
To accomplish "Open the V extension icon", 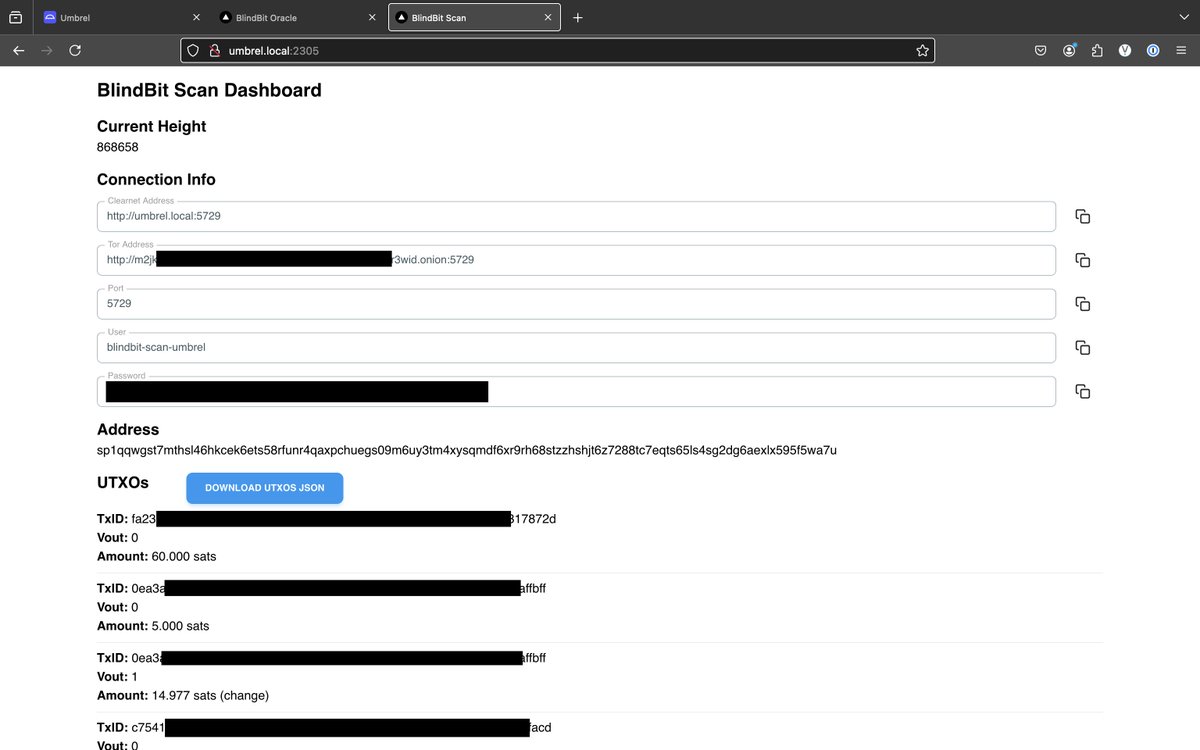I will tap(1125, 50).
